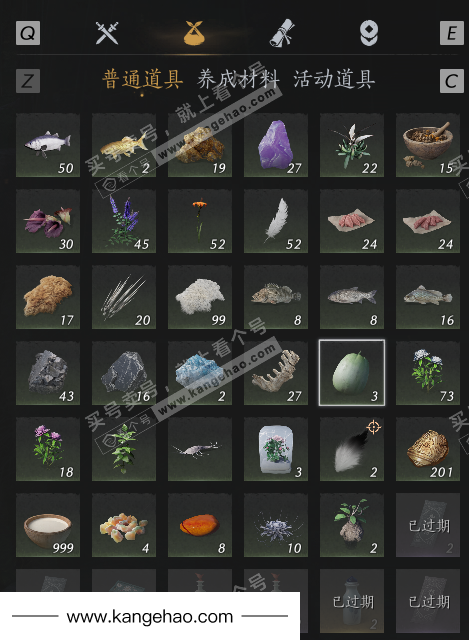Select the mortar bowl herb item with 15

428,145
